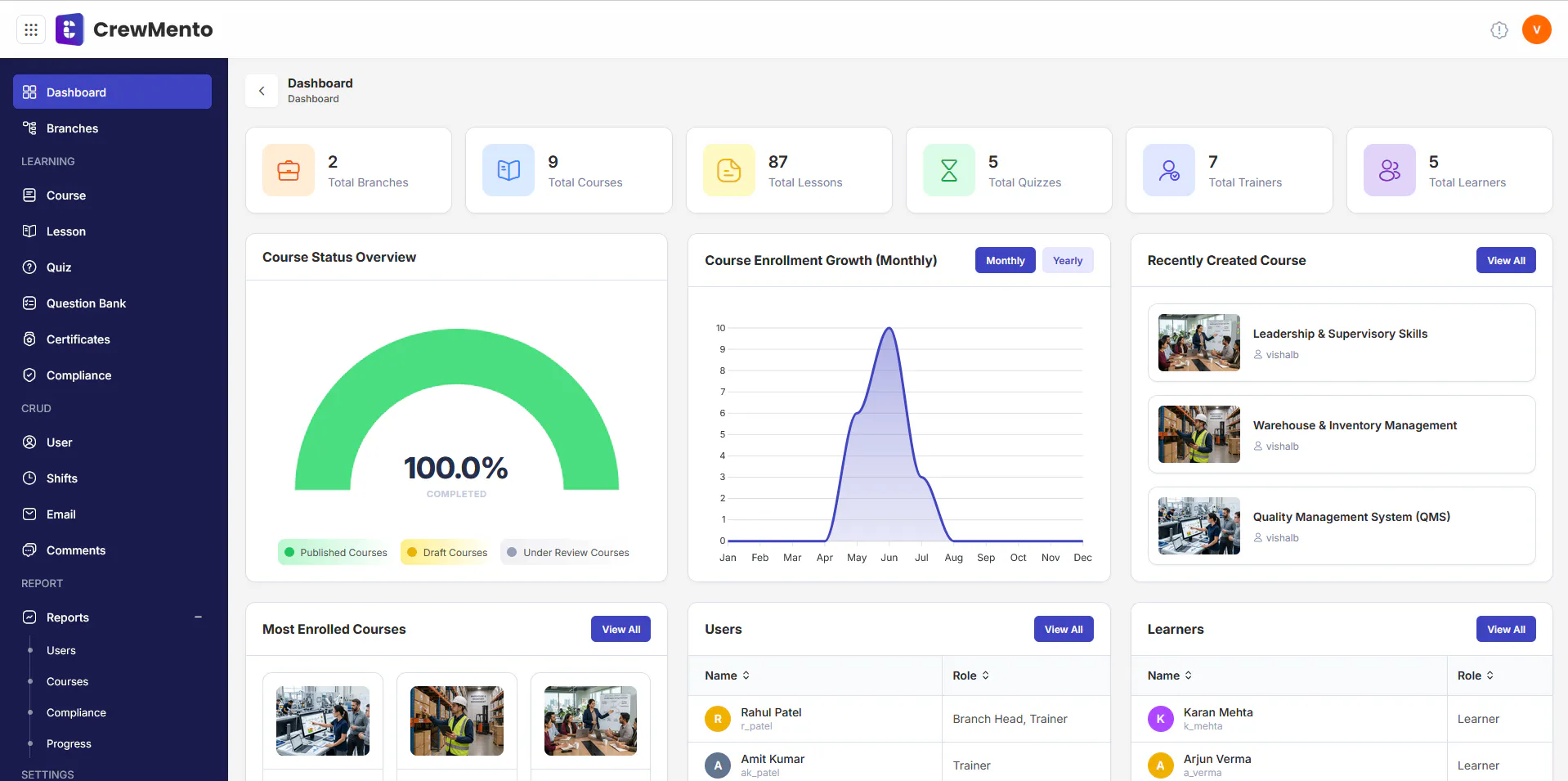This screenshot has height=781, width=1568.
Task: Click the Total Courses book icon
Action: (508, 170)
